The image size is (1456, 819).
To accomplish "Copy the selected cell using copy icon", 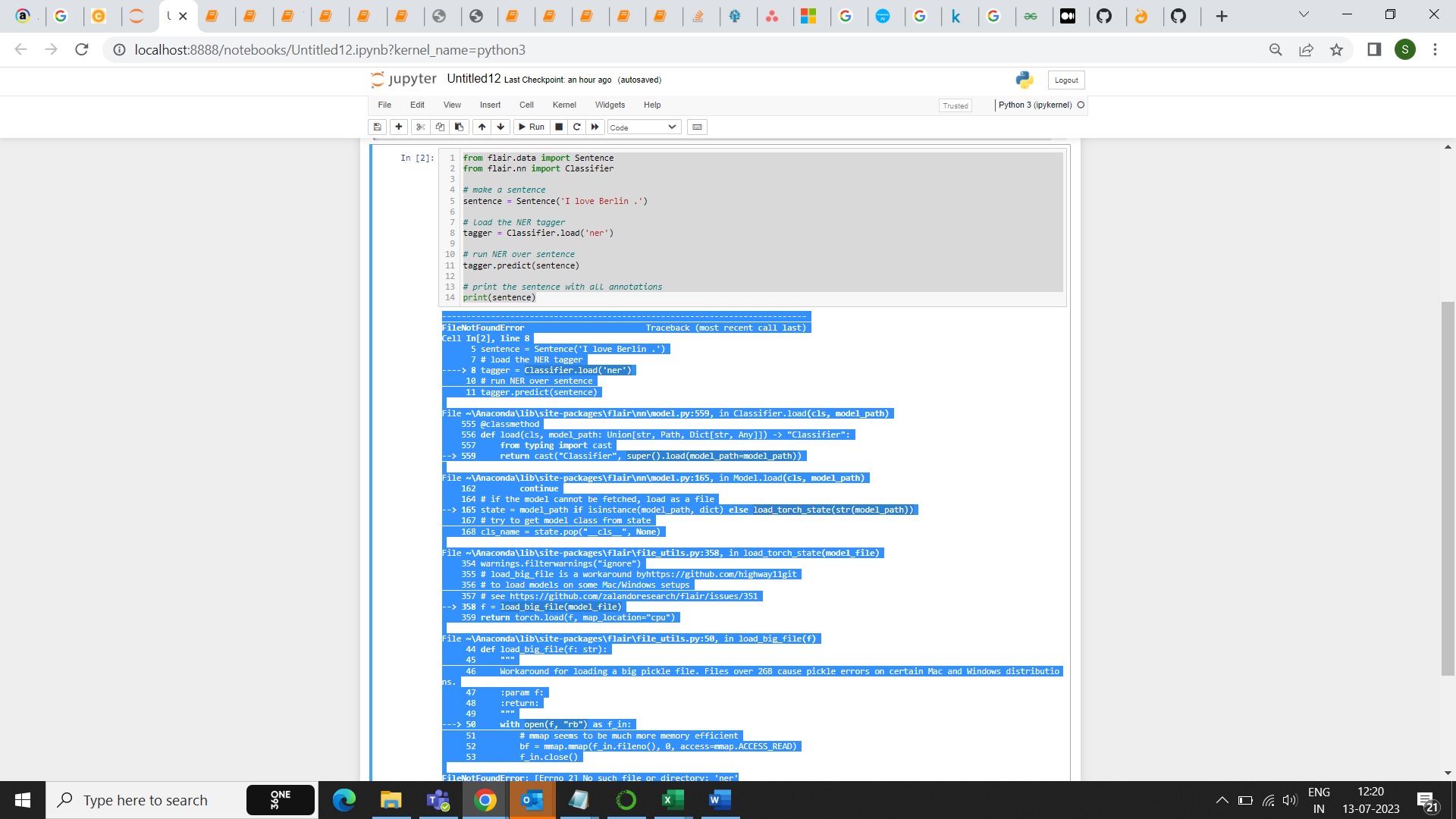I will (x=440, y=127).
